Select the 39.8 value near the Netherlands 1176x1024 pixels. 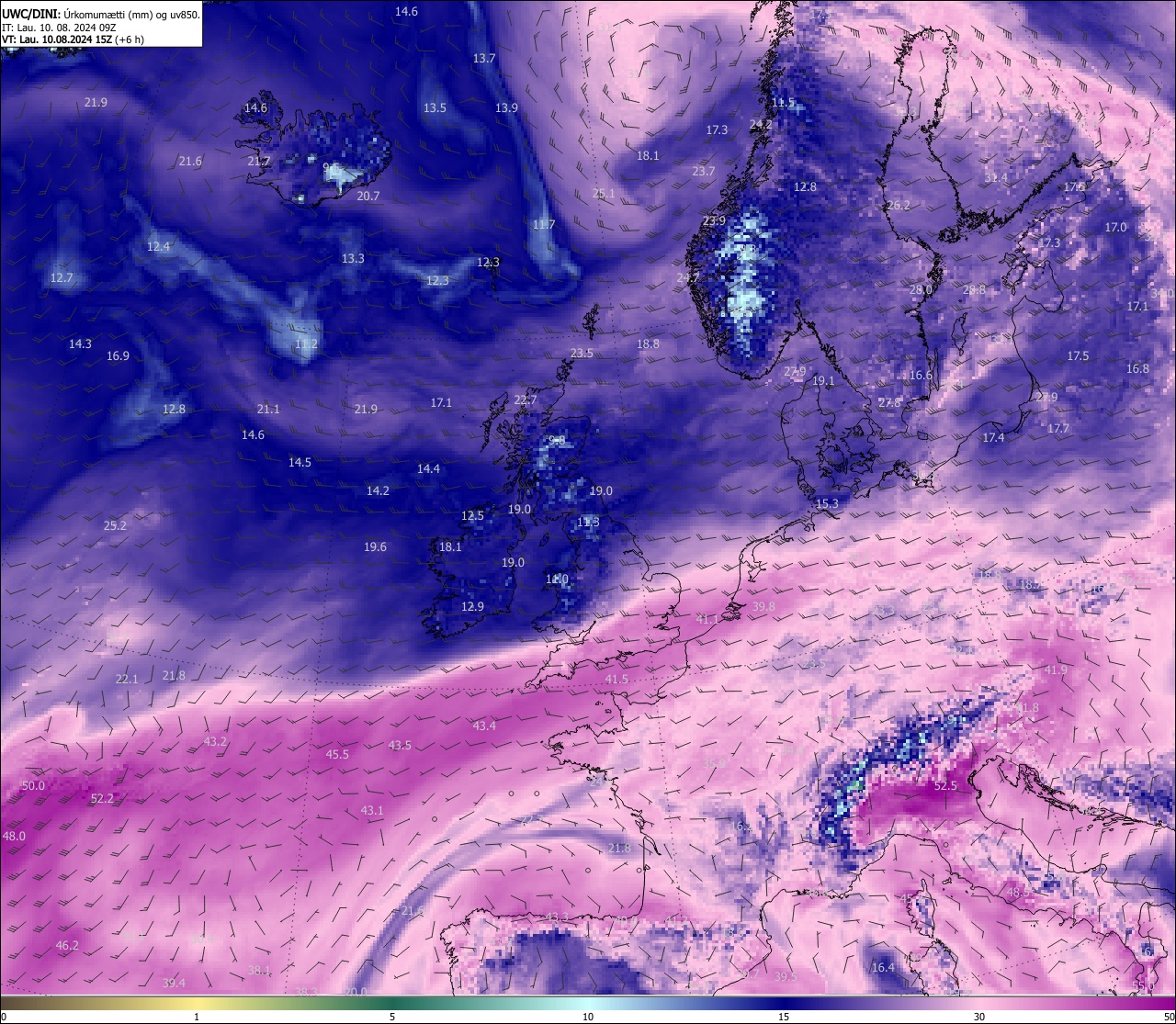click(763, 607)
